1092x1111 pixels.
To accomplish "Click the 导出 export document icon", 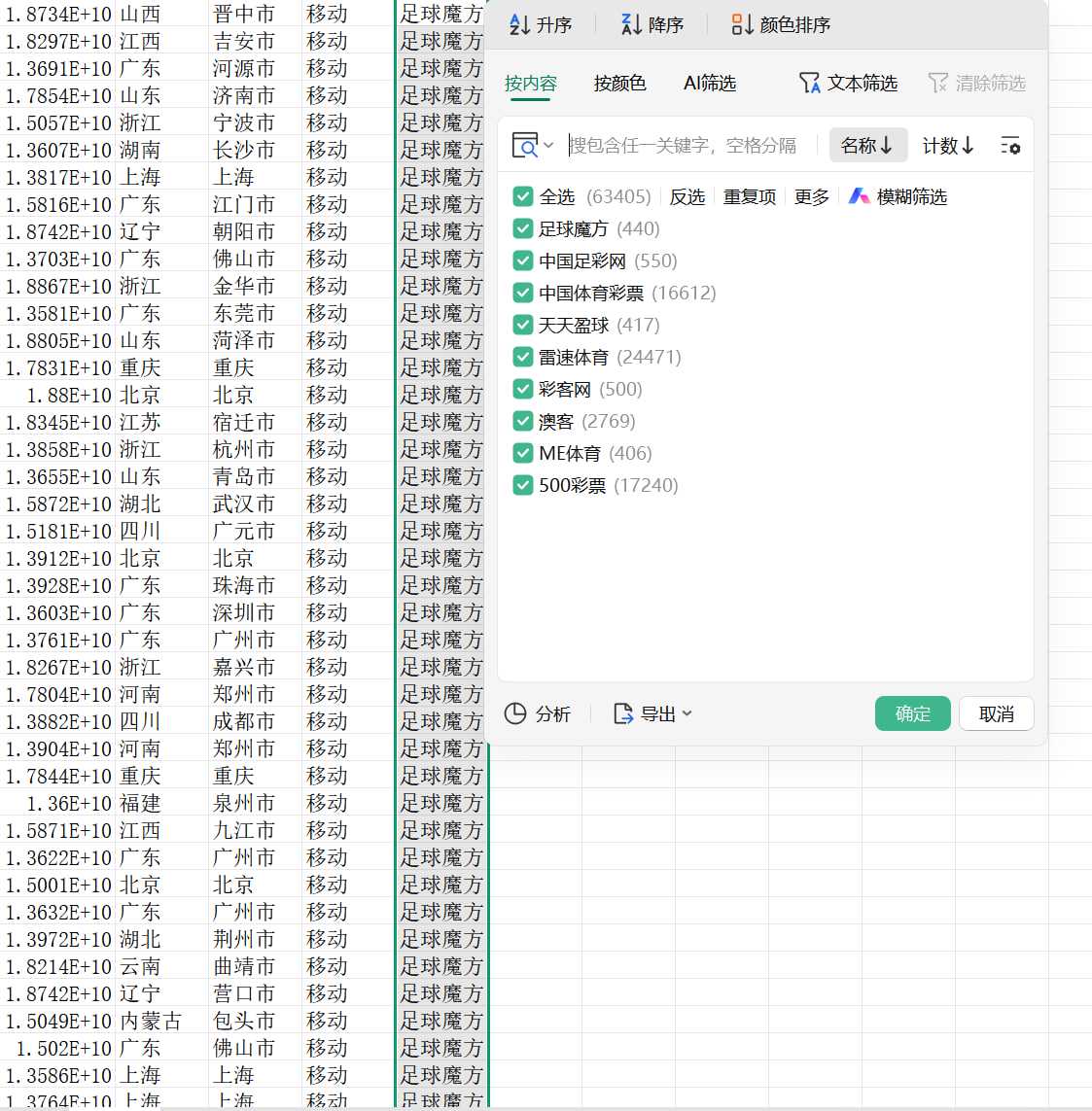I will tap(623, 713).
